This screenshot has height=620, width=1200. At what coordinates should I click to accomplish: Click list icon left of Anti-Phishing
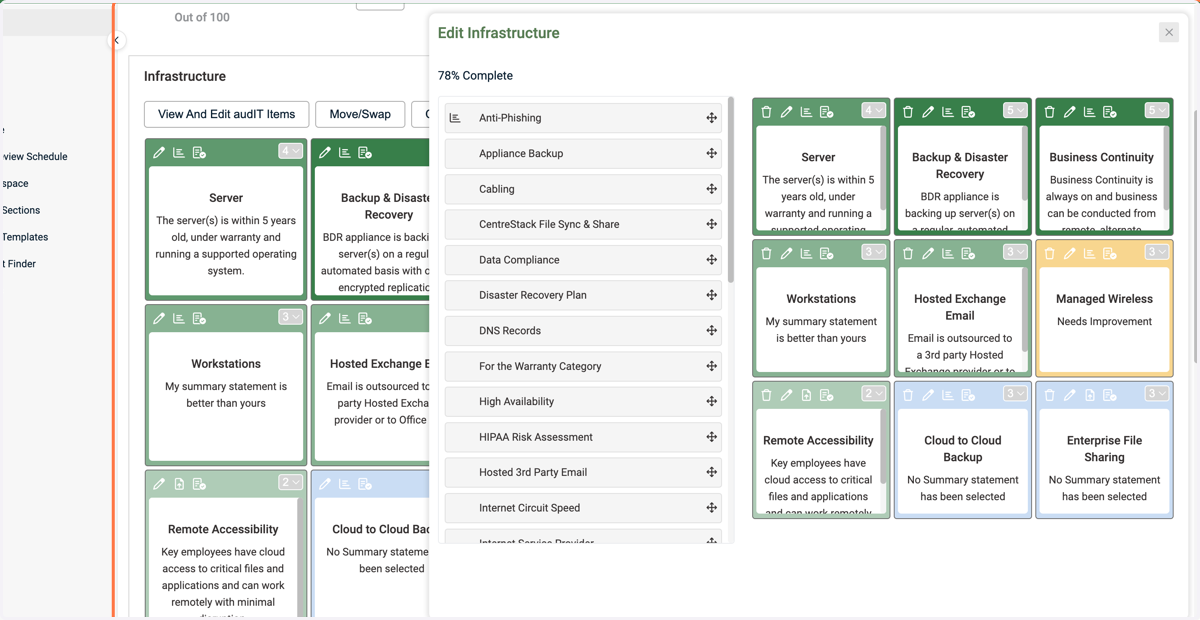(455, 118)
